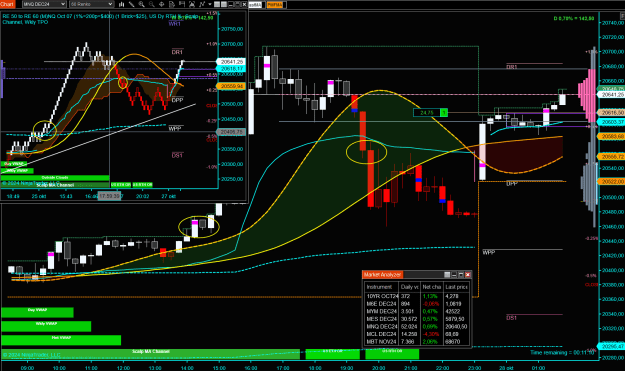Viewport: 625px width, 371px height.
Task: Open the strategies icon in the toolbar
Action: pyautogui.click(x=202, y=4)
